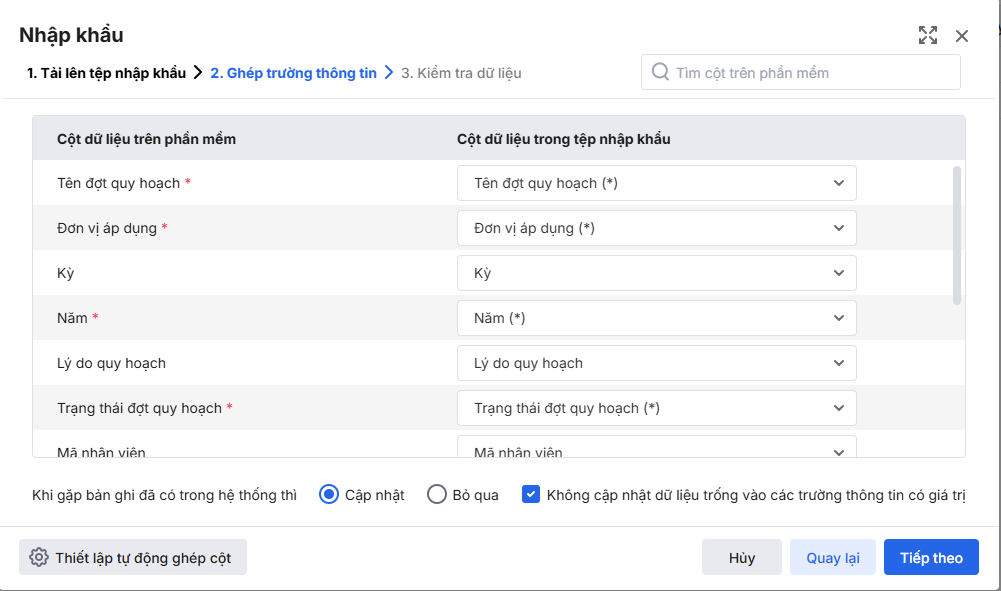Click the Tìm cột trên phần mềm search field
1001x591 pixels.
tap(812, 72)
